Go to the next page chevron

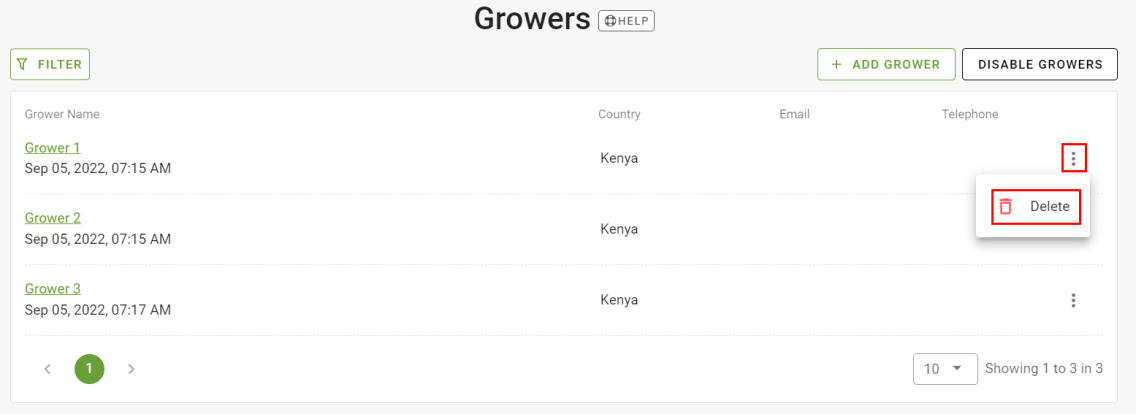click(131, 369)
